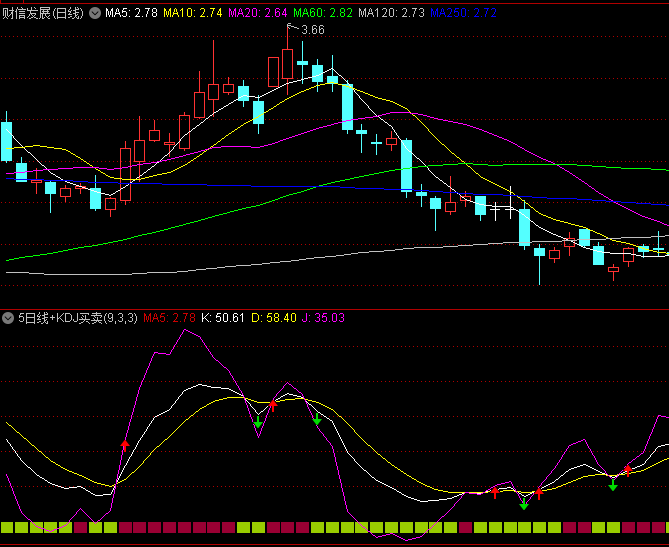This screenshot has width=669, height=547.
Task: Expand the 5日线+KDJ买卖 indicator dropdown icon
Action: point(8,318)
